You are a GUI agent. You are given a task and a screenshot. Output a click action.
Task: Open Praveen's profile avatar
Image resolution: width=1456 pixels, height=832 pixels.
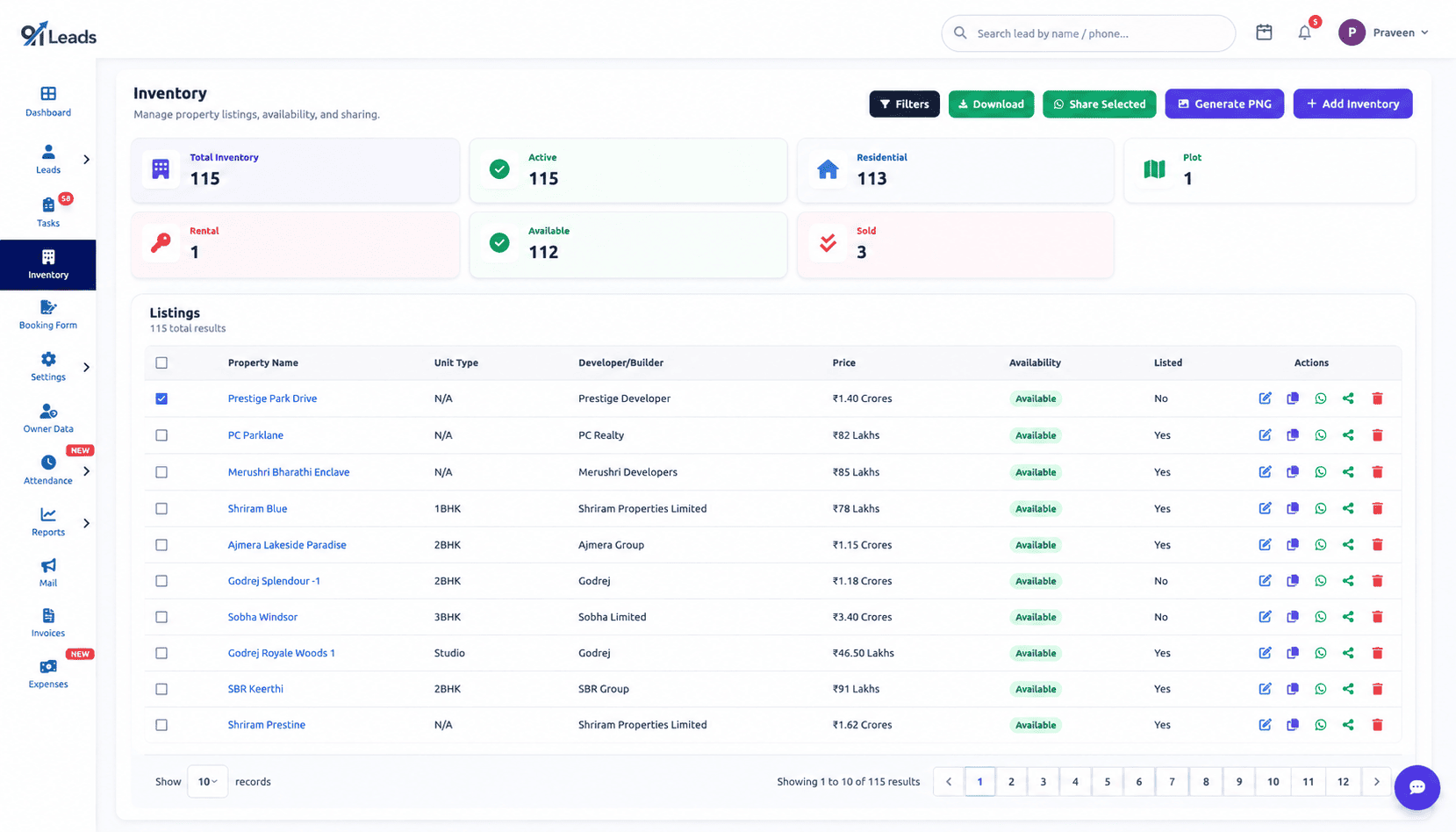click(1352, 32)
